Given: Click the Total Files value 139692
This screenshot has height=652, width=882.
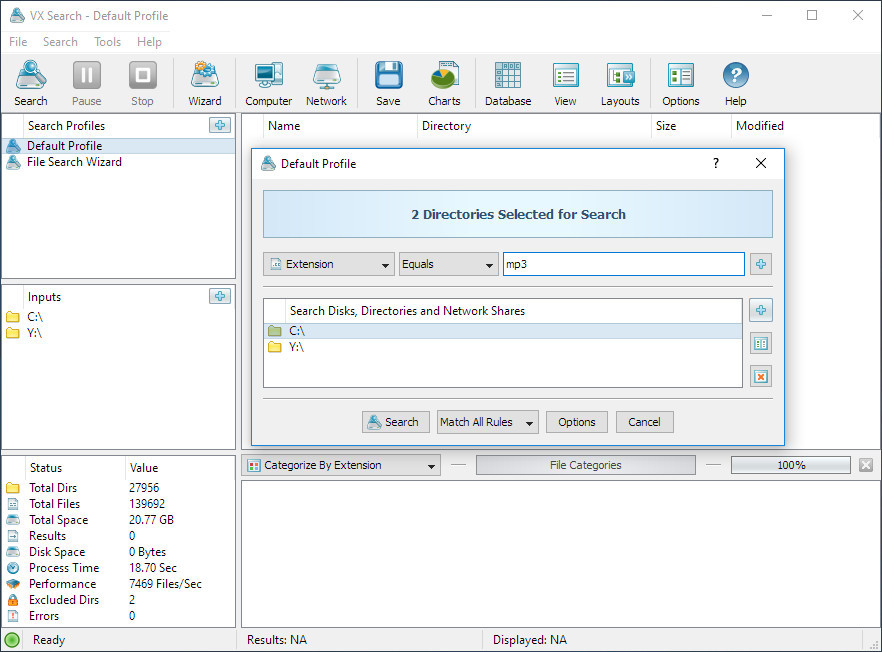Looking at the screenshot, I should 147,504.
